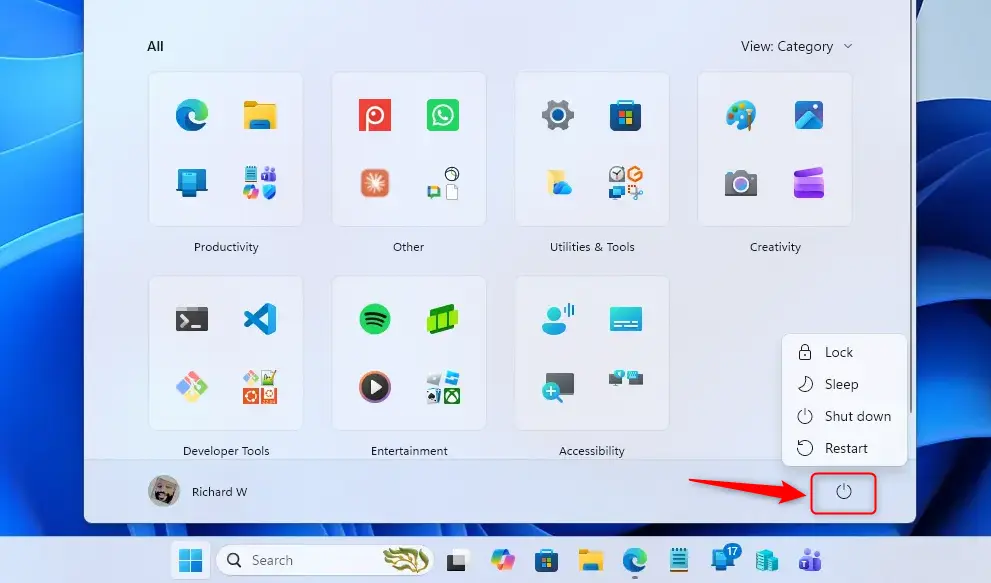Launch Phone Link from the Productivity group
The image size is (991, 583).
pos(192,183)
